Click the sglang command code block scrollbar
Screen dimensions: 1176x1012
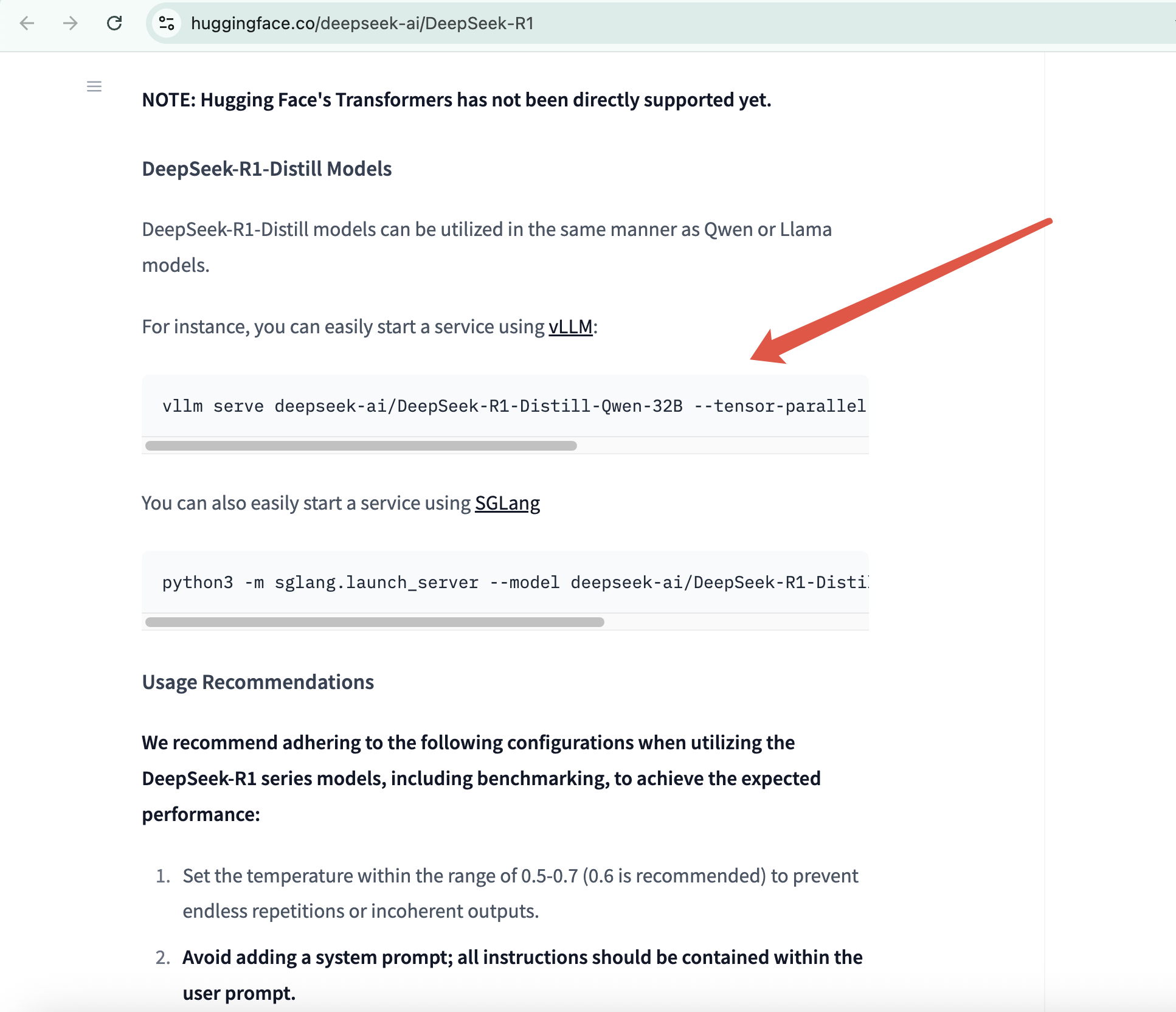tap(375, 622)
